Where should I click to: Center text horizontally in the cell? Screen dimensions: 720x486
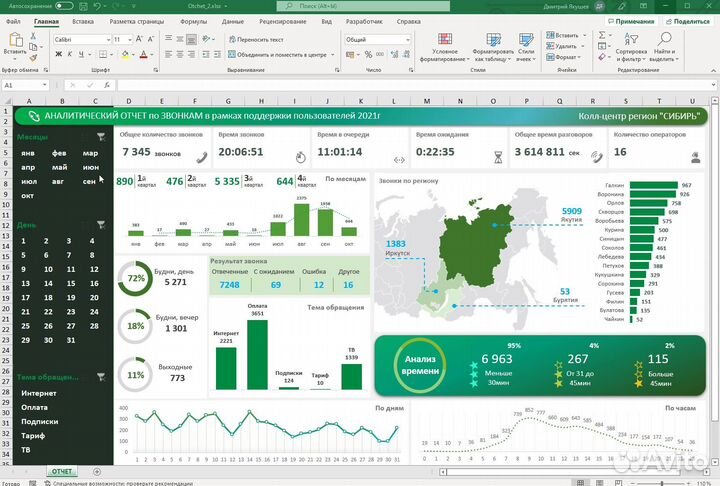pyautogui.click(x=180, y=55)
